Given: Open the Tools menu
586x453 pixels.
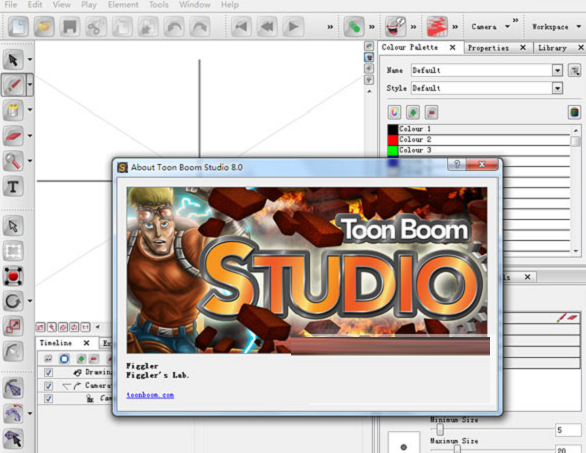Looking at the screenshot, I should [x=158, y=5].
